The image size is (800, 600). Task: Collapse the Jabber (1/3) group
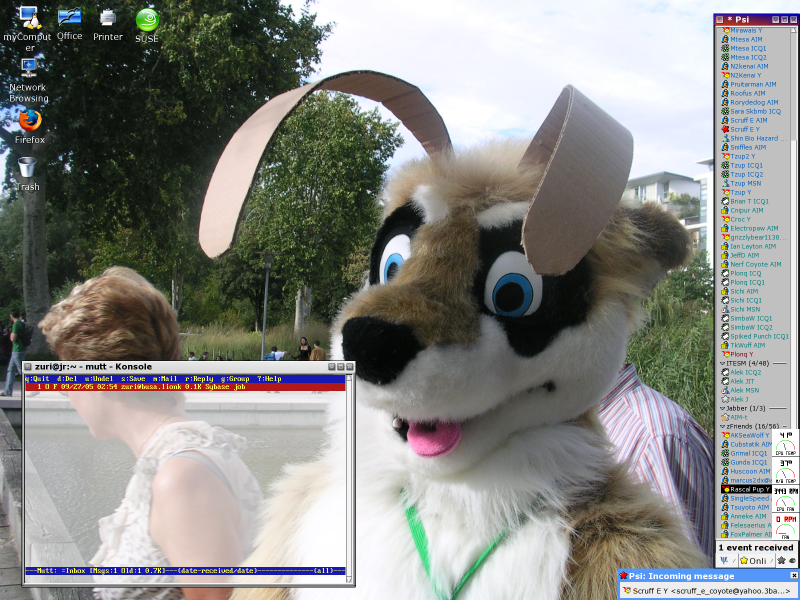[x=722, y=408]
